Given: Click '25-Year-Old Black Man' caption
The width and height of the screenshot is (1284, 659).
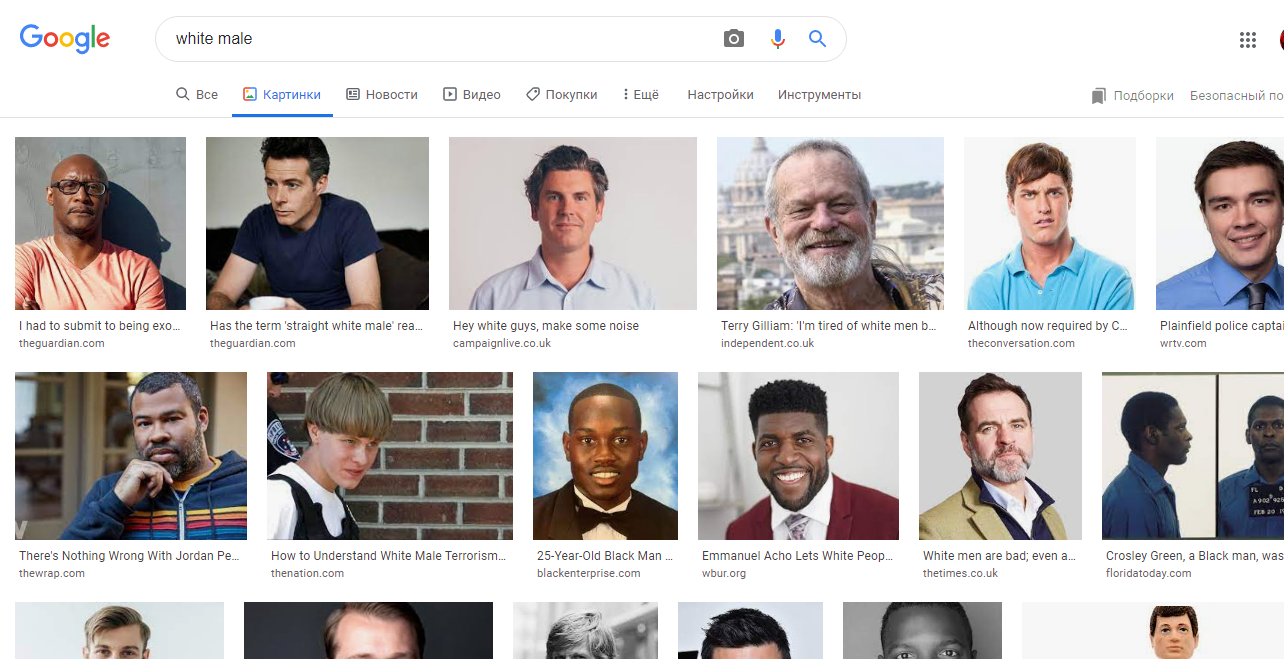Looking at the screenshot, I should click(605, 556).
